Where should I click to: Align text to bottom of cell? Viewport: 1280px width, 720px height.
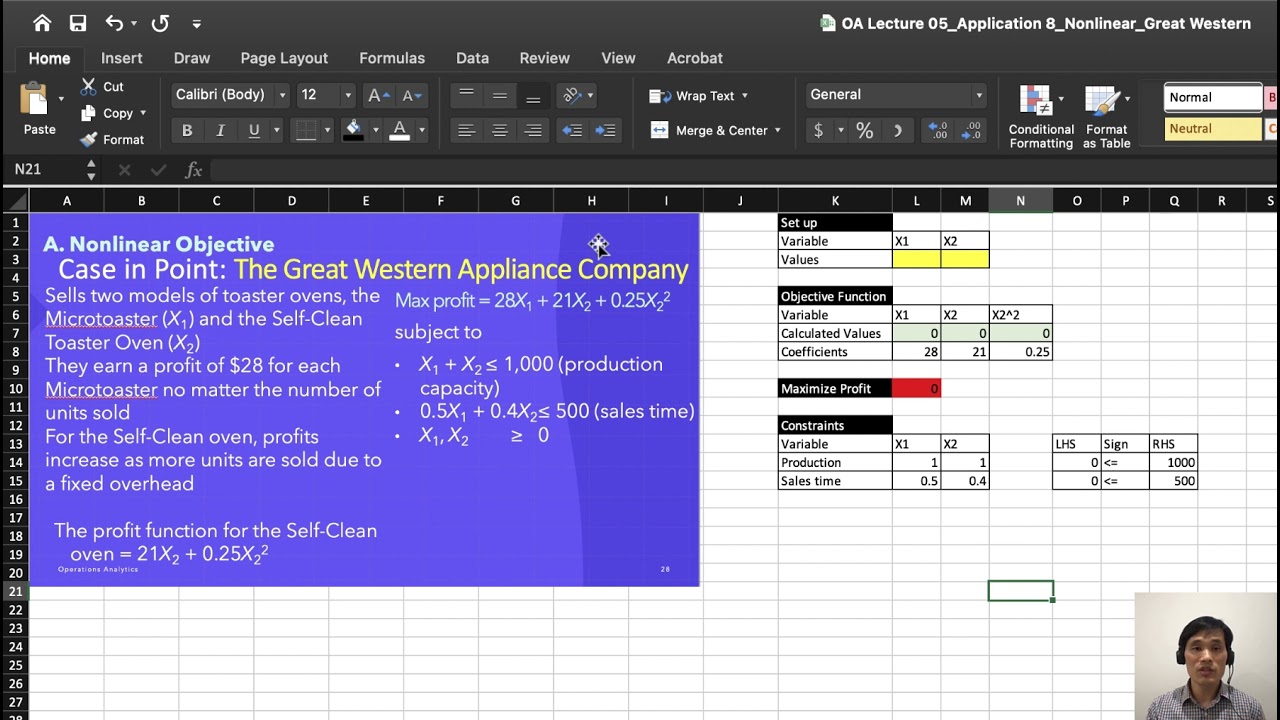[533, 96]
